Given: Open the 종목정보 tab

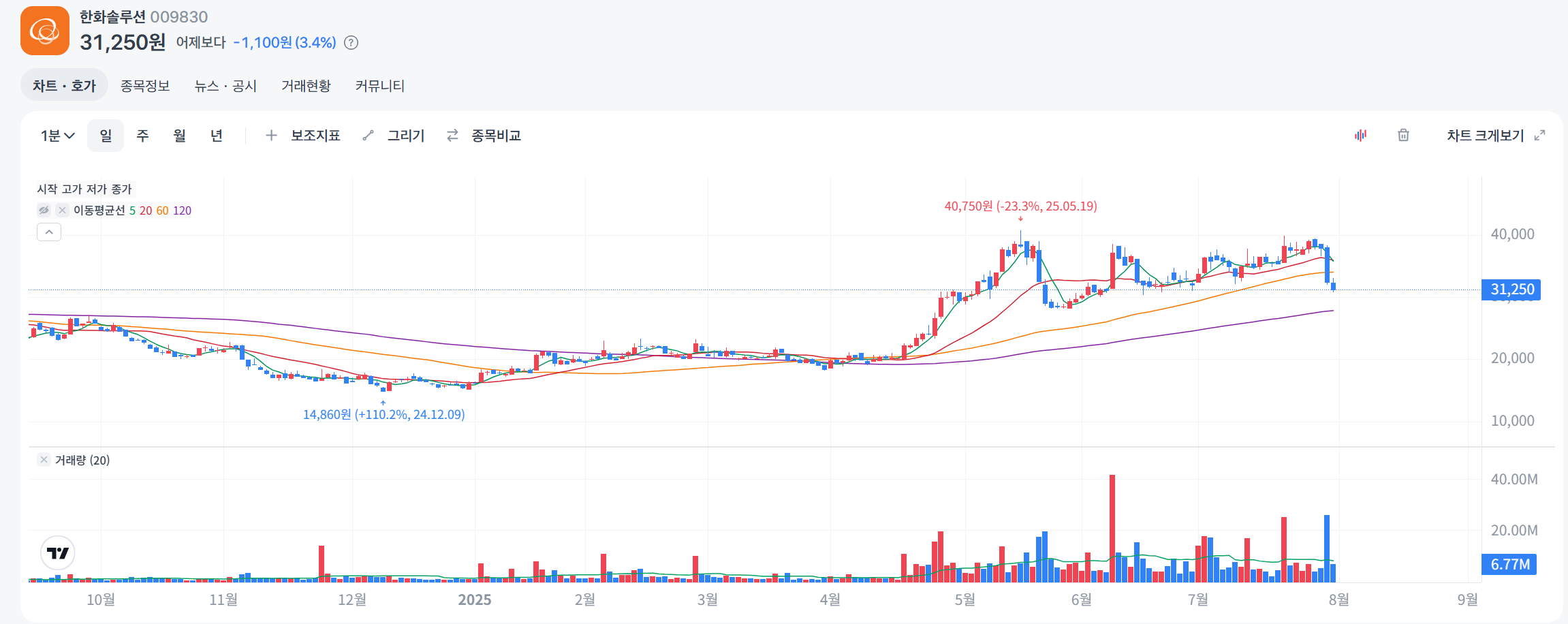Looking at the screenshot, I should (145, 86).
